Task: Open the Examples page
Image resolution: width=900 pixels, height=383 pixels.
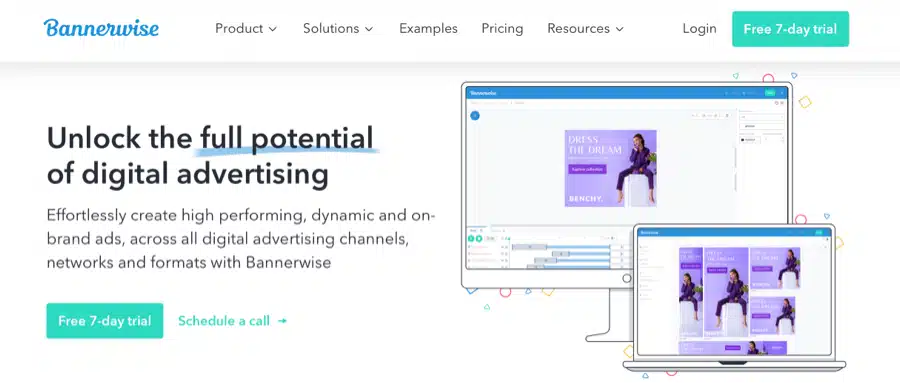Action: pyautogui.click(x=428, y=29)
